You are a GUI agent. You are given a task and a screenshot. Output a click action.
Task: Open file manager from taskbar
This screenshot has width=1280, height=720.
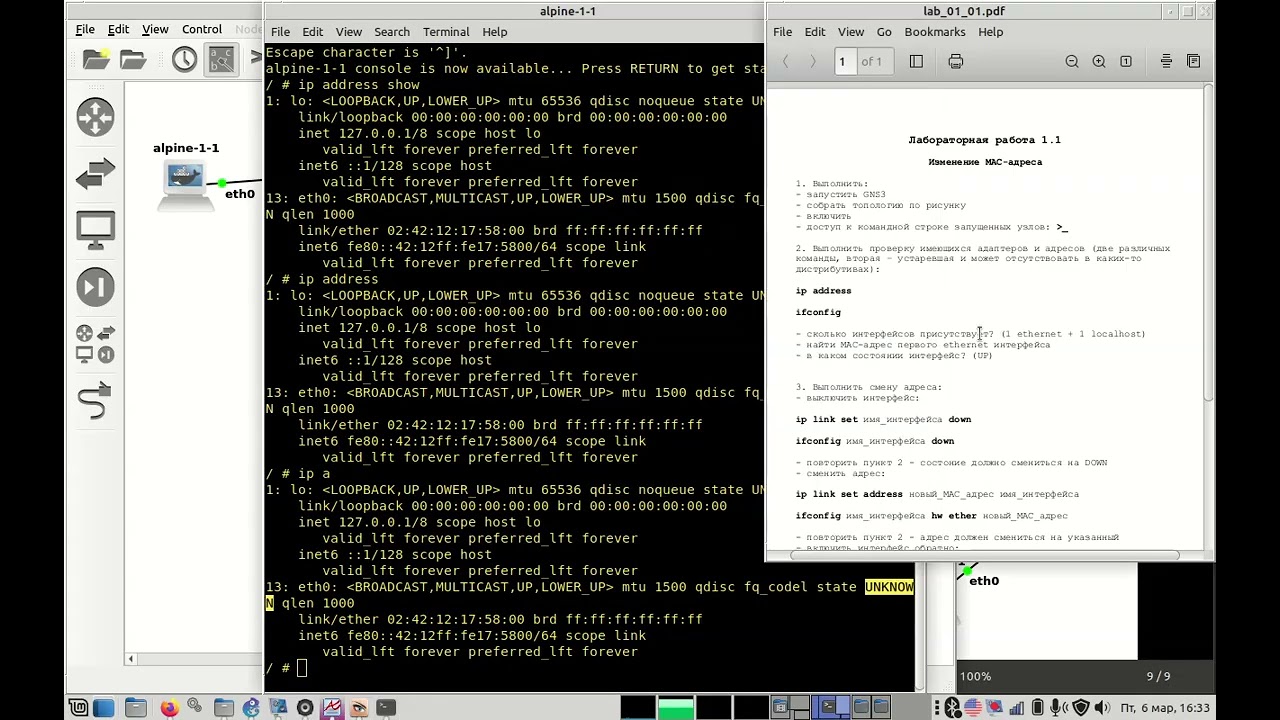135,708
